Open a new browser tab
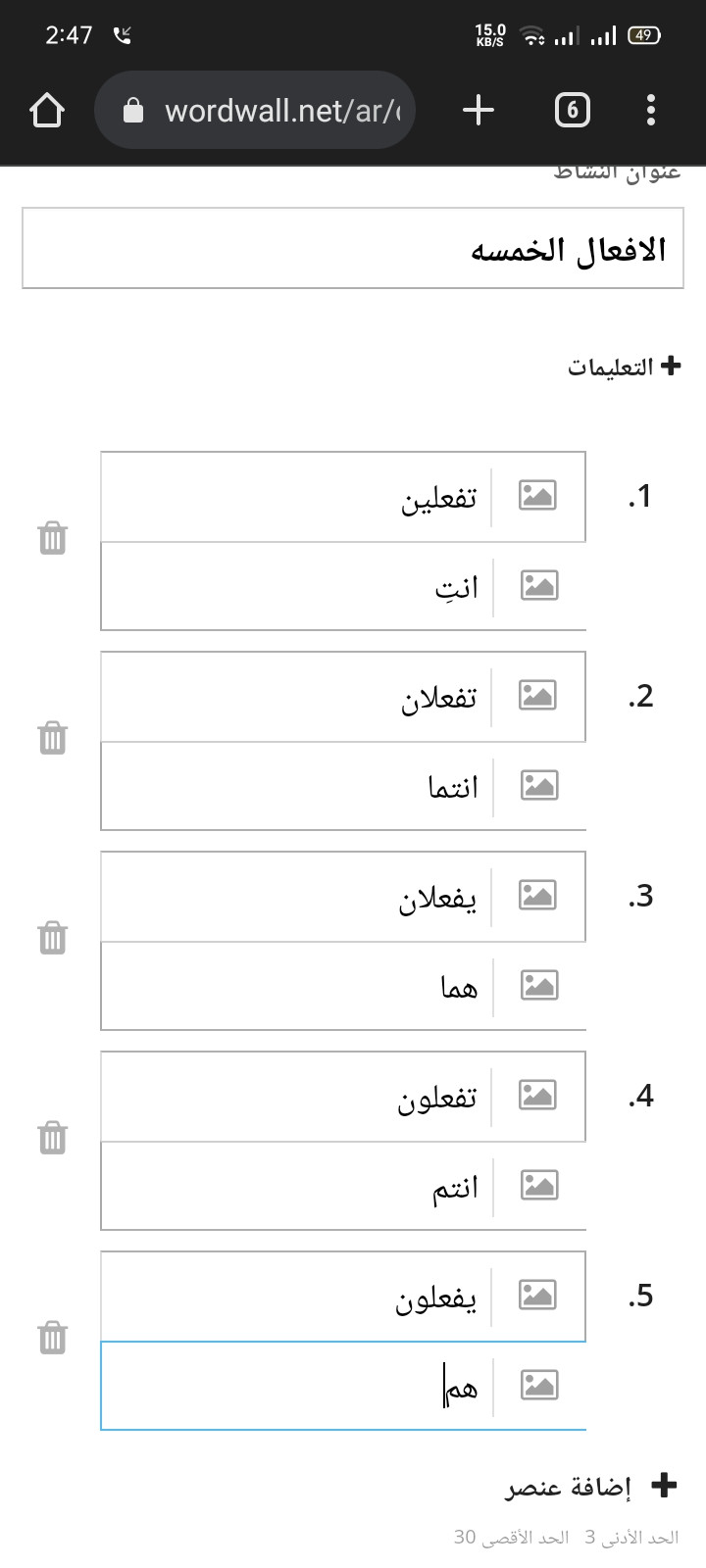 coord(478,111)
